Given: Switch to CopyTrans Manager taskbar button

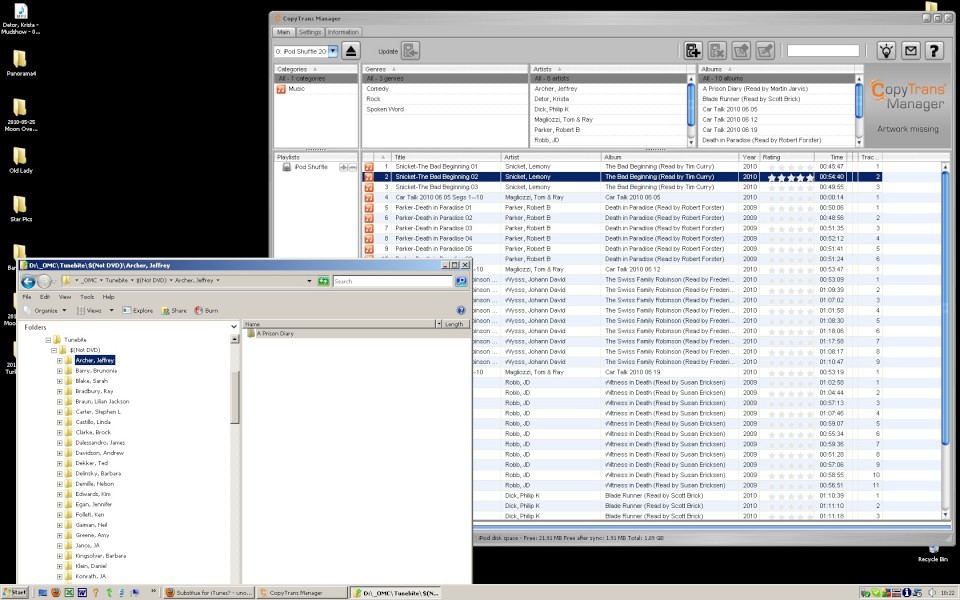Looking at the screenshot, I should click(301, 593).
